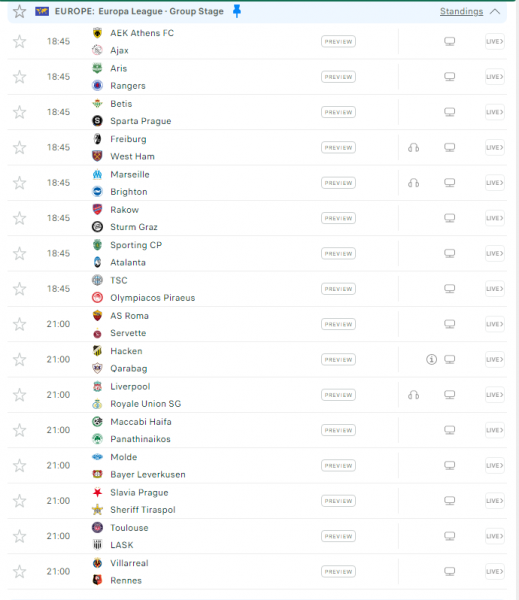The height and width of the screenshot is (600, 519).
Task: Toggle favorite star for Sporting CP match
Action: (20, 253)
